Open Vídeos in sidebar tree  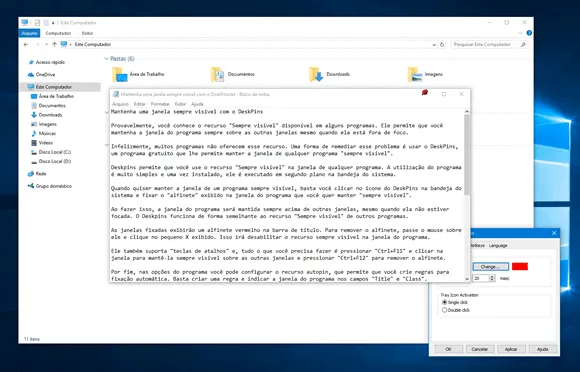pyautogui.click(x=46, y=143)
